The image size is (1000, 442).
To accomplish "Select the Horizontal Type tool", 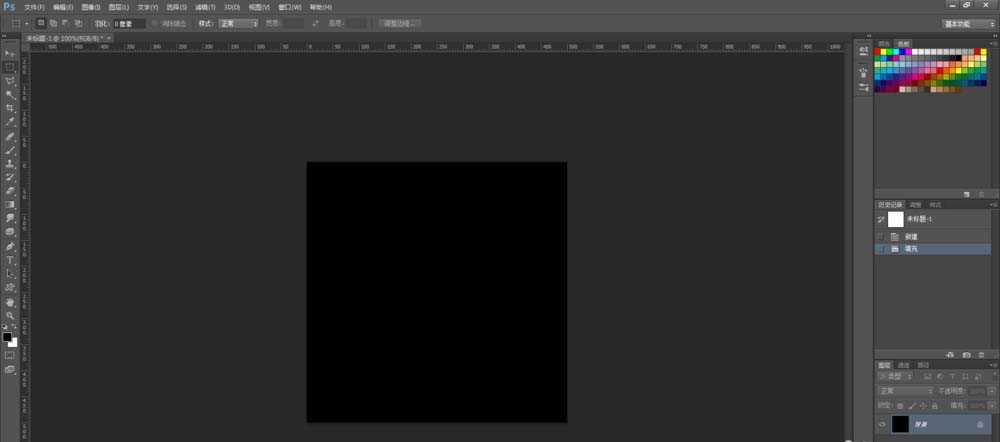I will (10, 260).
